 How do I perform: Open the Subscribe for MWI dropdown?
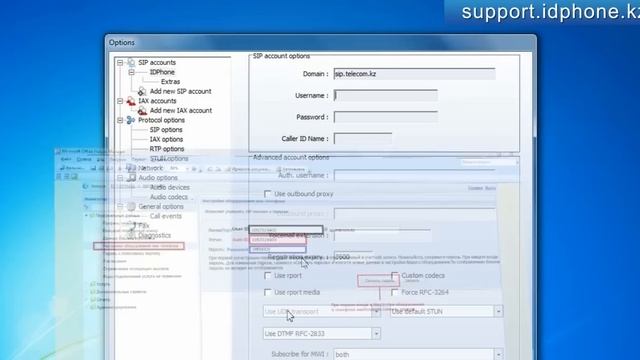tap(498, 354)
